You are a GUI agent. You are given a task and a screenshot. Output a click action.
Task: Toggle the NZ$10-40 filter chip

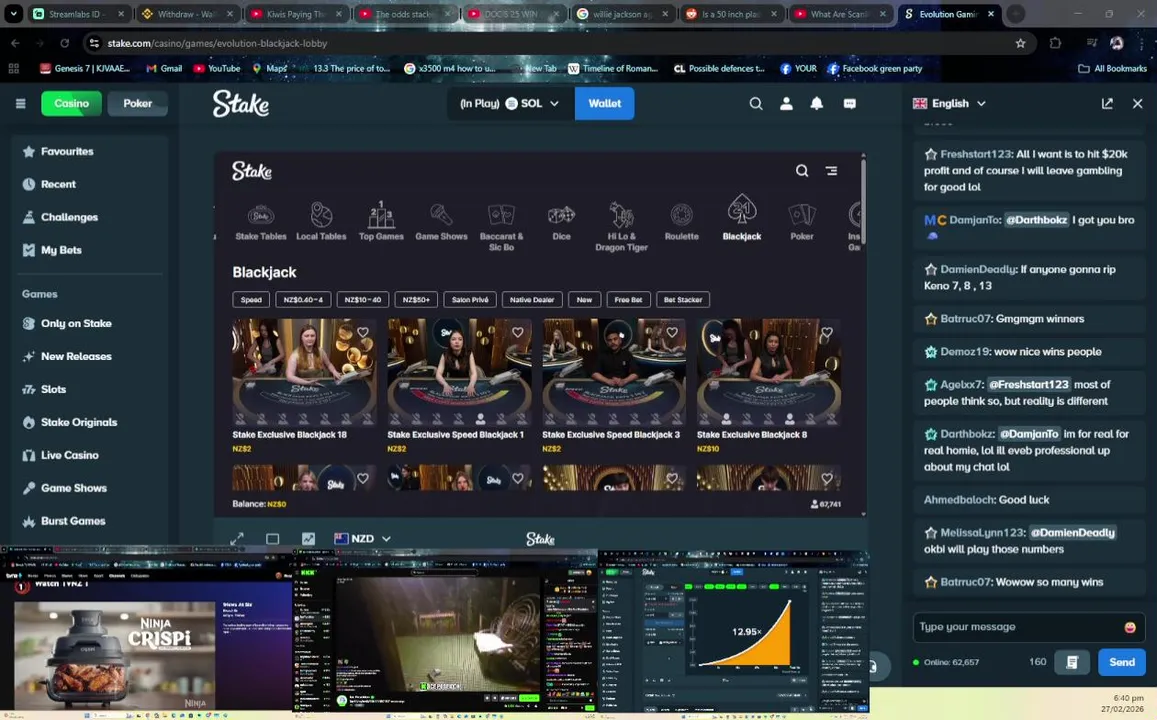click(363, 300)
